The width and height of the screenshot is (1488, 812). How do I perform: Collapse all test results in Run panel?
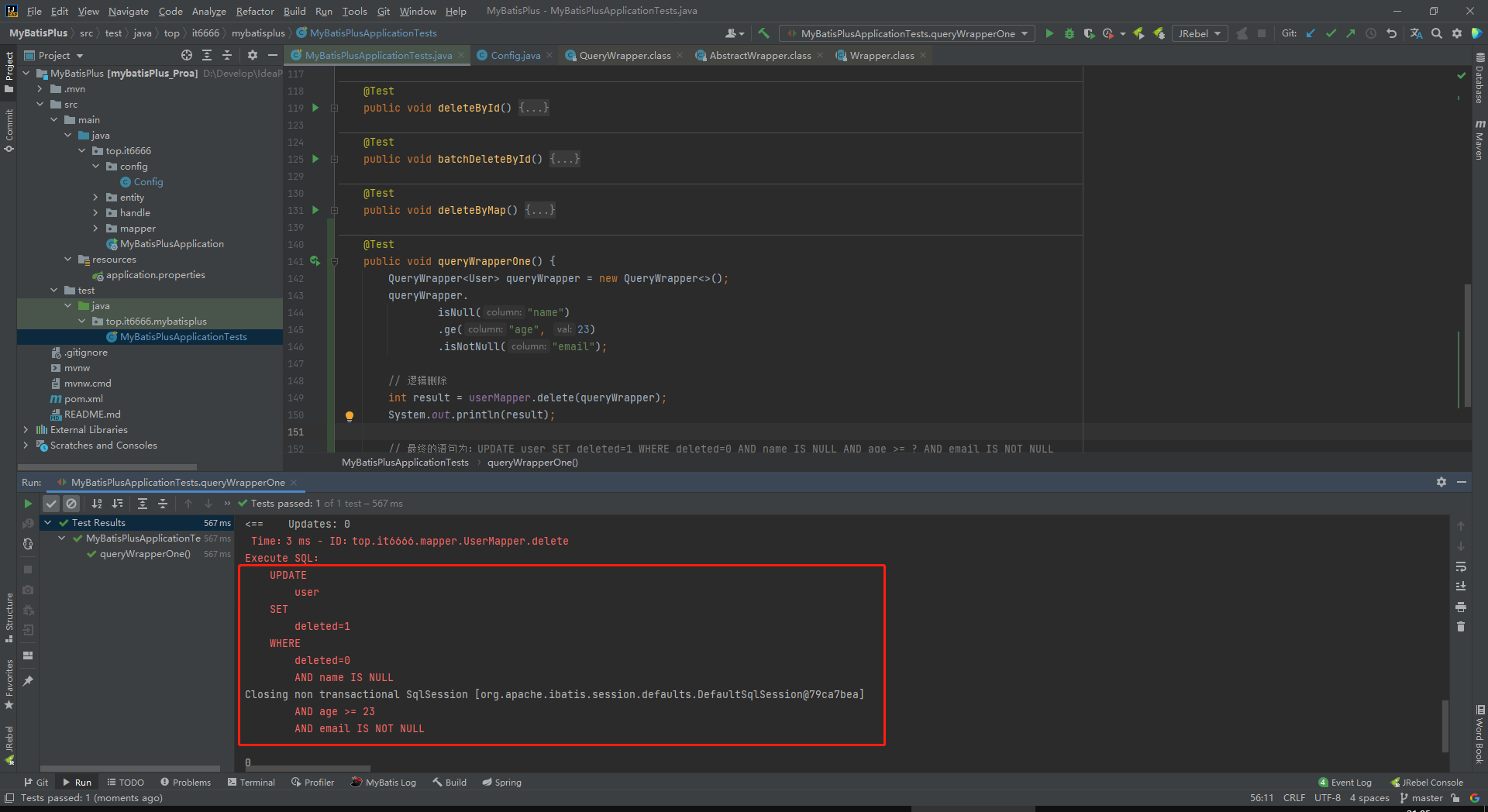(x=163, y=504)
